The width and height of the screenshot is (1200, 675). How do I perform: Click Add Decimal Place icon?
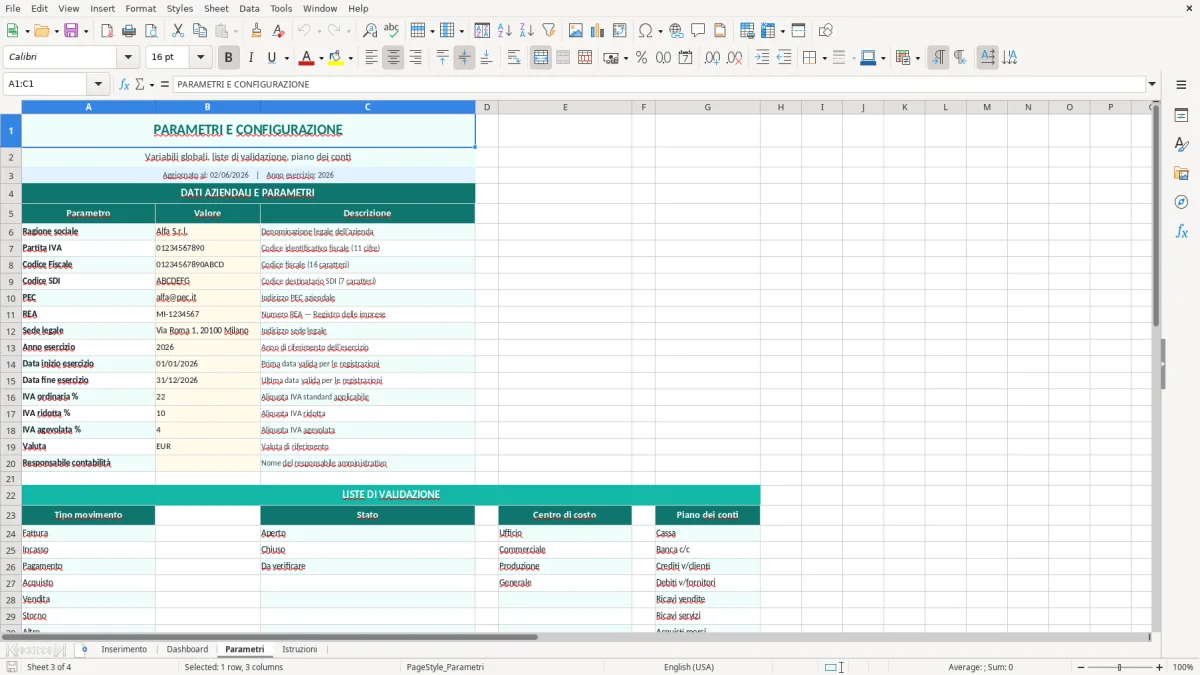(712, 58)
